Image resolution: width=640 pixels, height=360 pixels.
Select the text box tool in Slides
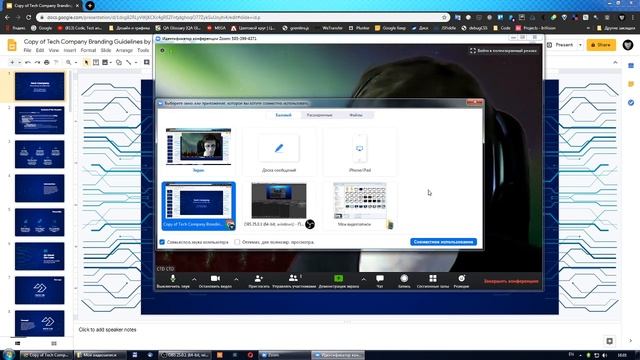96,62
